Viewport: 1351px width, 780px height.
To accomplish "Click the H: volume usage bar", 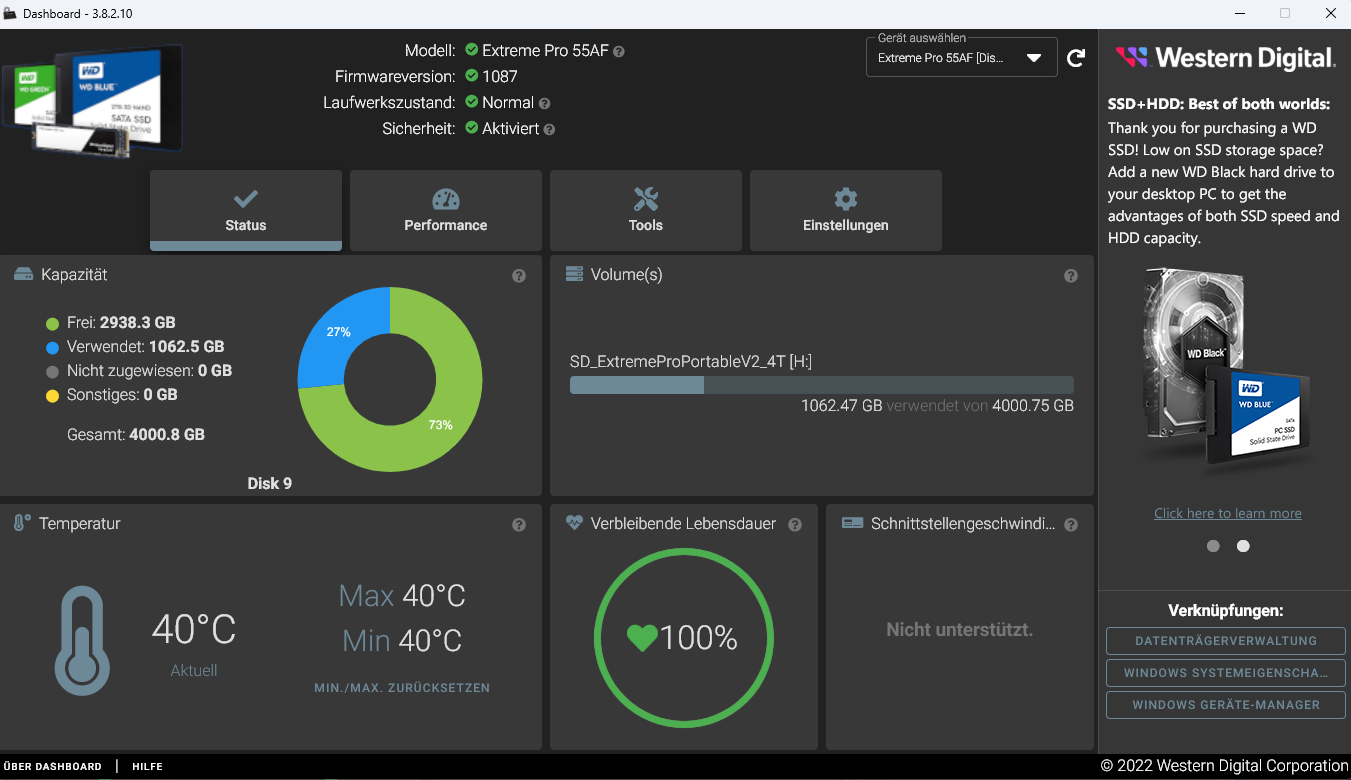I will pyautogui.click(x=822, y=385).
